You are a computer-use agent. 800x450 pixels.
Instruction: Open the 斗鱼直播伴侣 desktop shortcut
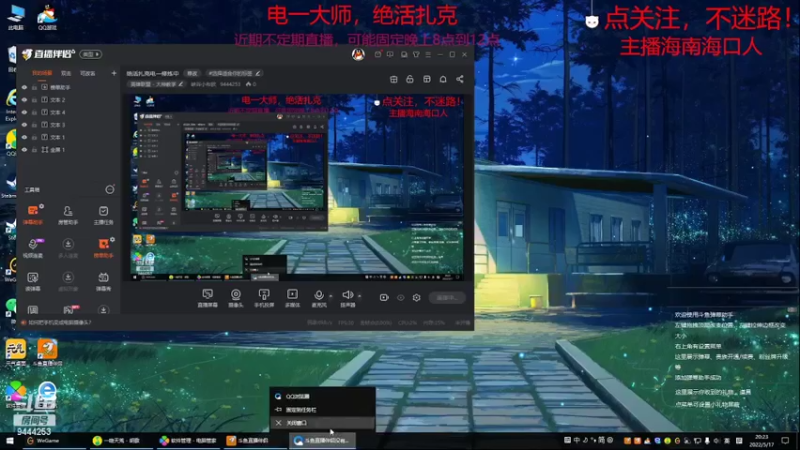pos(47,353)
